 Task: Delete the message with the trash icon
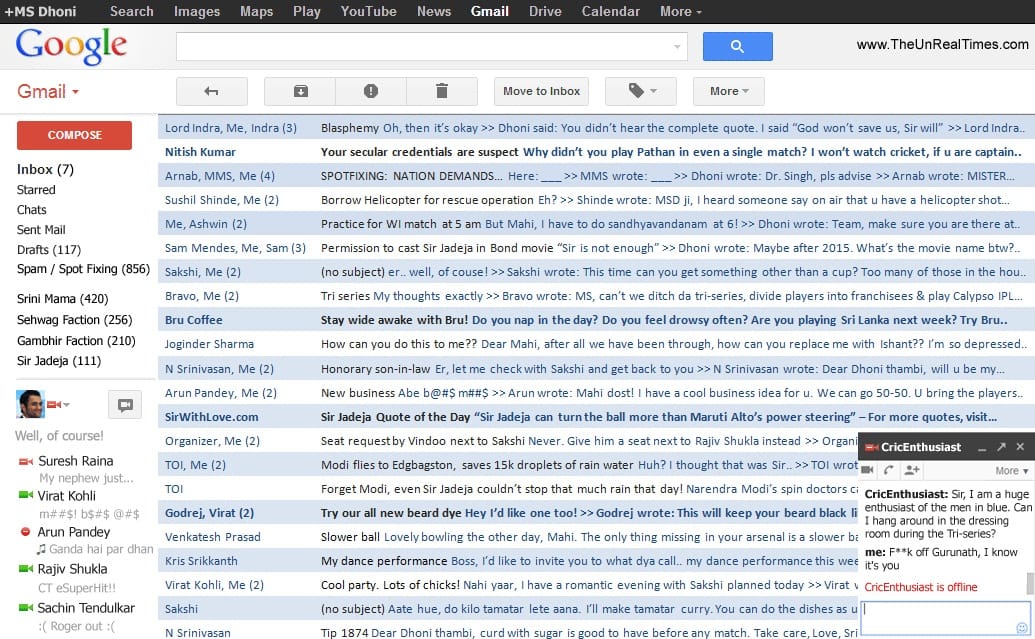pos(442,91)
